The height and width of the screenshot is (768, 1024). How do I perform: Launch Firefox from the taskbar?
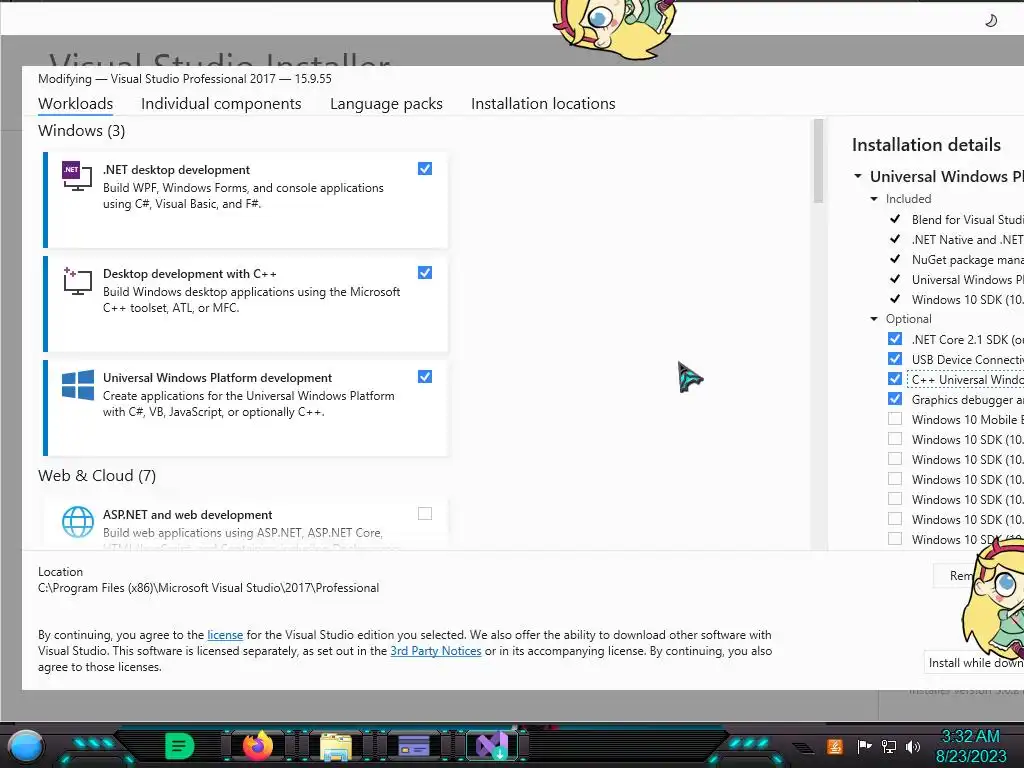[x=257, y=746]
